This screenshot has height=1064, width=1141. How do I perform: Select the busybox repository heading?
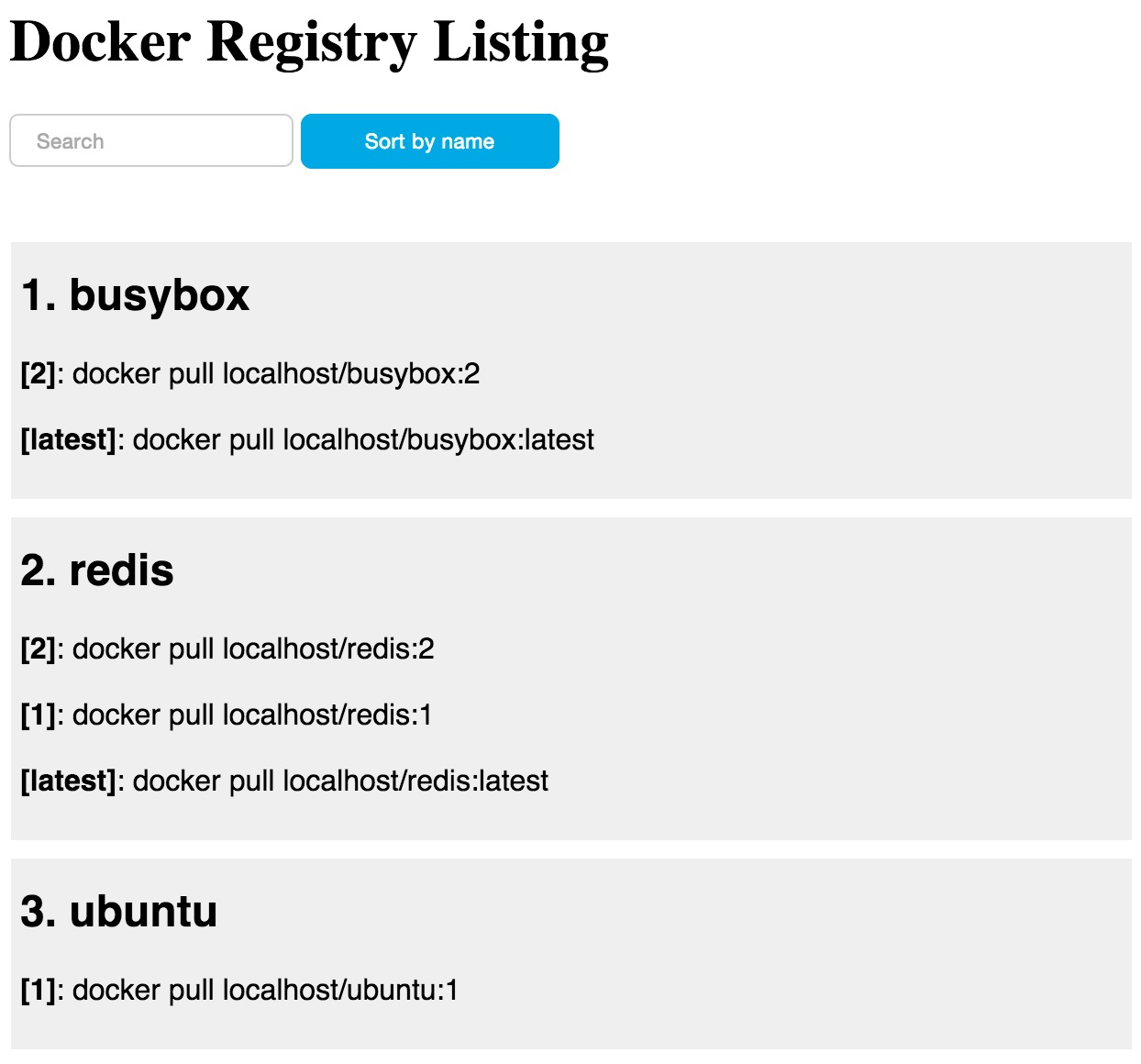coord(135,295)
